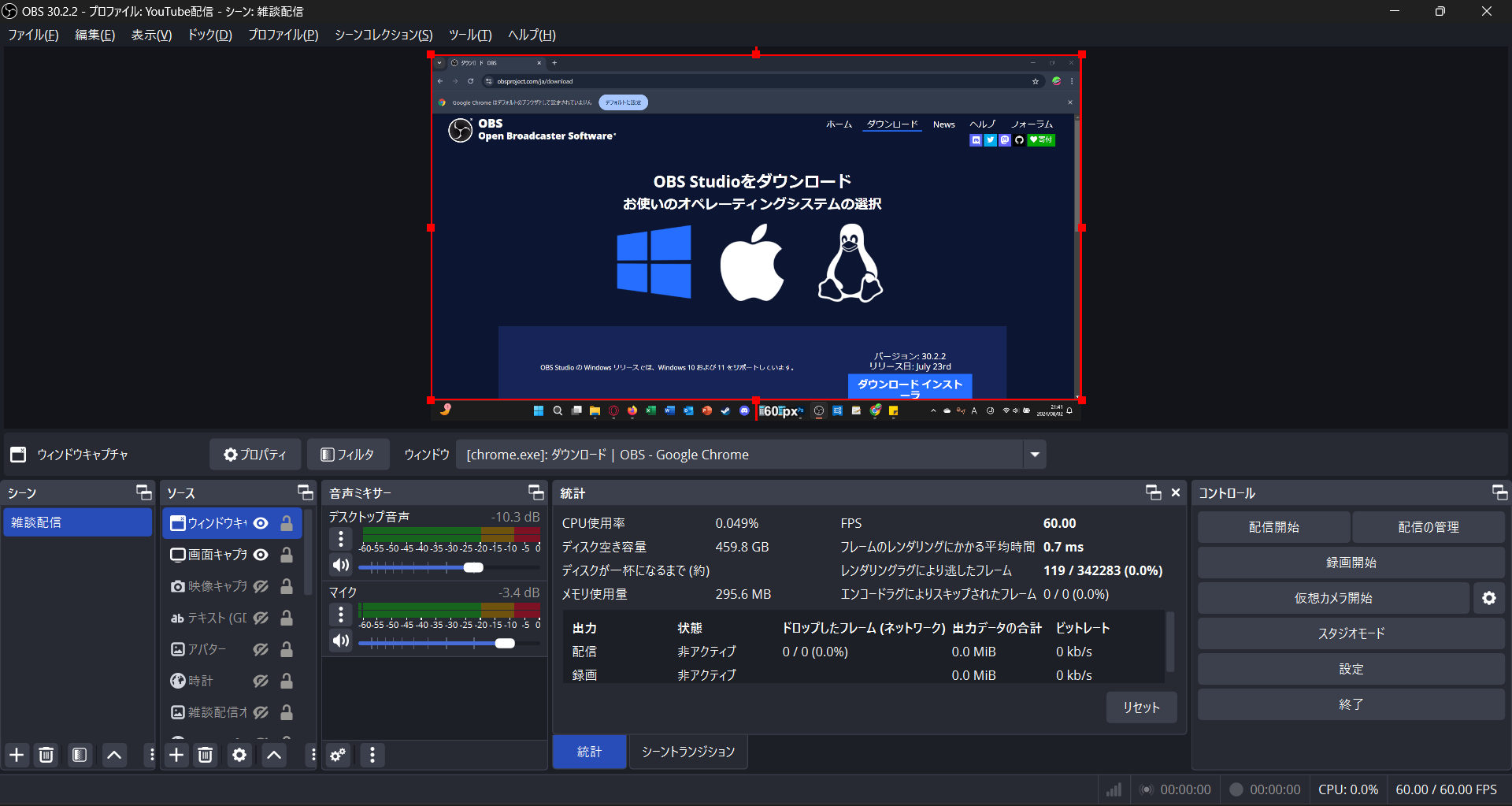This screenshot has height=806, width=1512.
Task: Open extra source options kebab in Sources toolbar
Action: click(313, 755)
